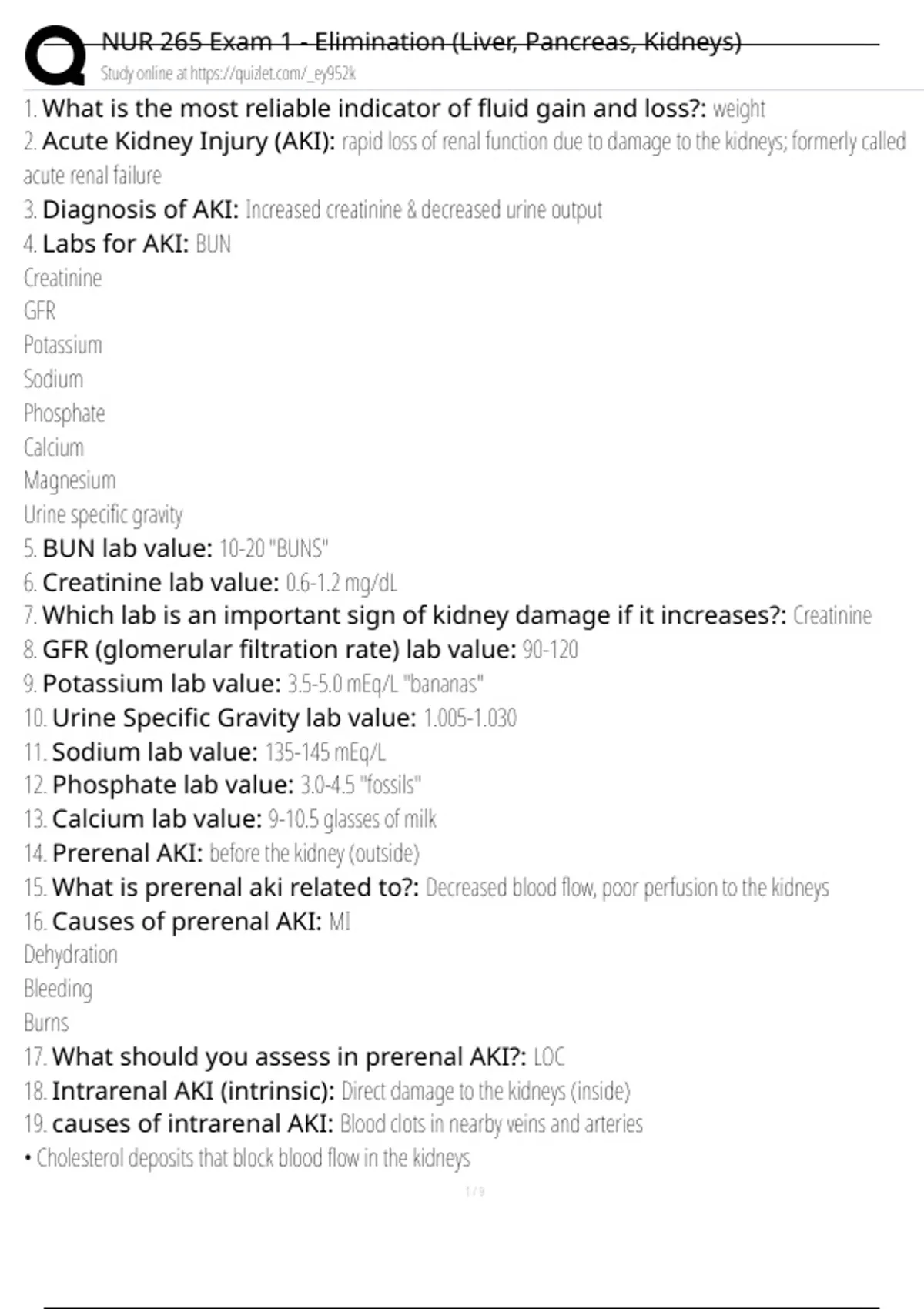Click the 'Calcium lab value' term
Screen dimensions: 924x1309
(157, 819)
